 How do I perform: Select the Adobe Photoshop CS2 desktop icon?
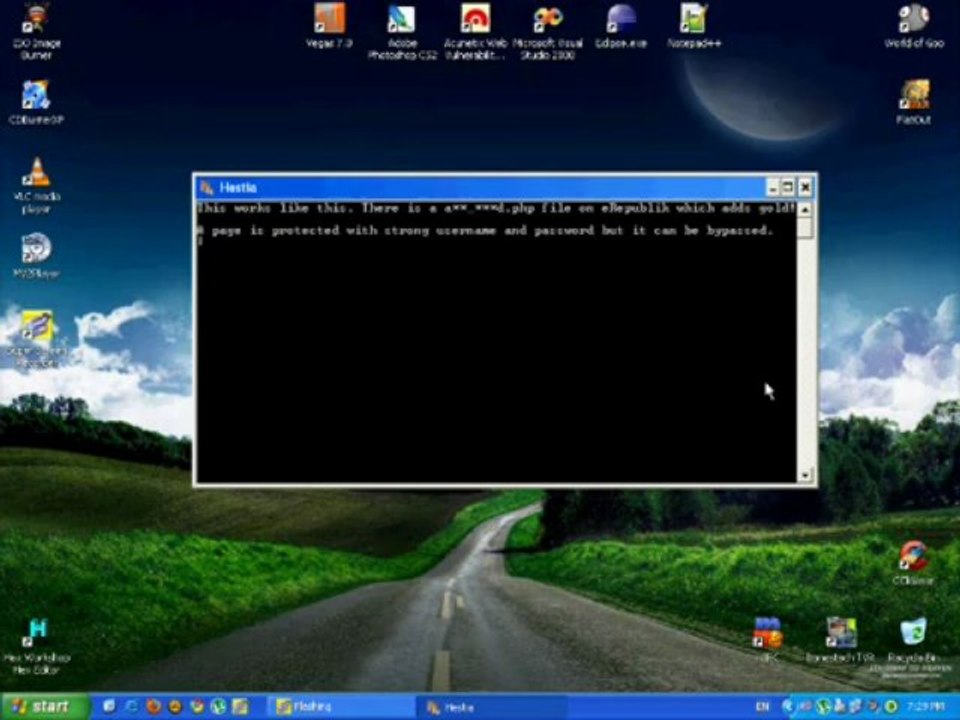402,32
